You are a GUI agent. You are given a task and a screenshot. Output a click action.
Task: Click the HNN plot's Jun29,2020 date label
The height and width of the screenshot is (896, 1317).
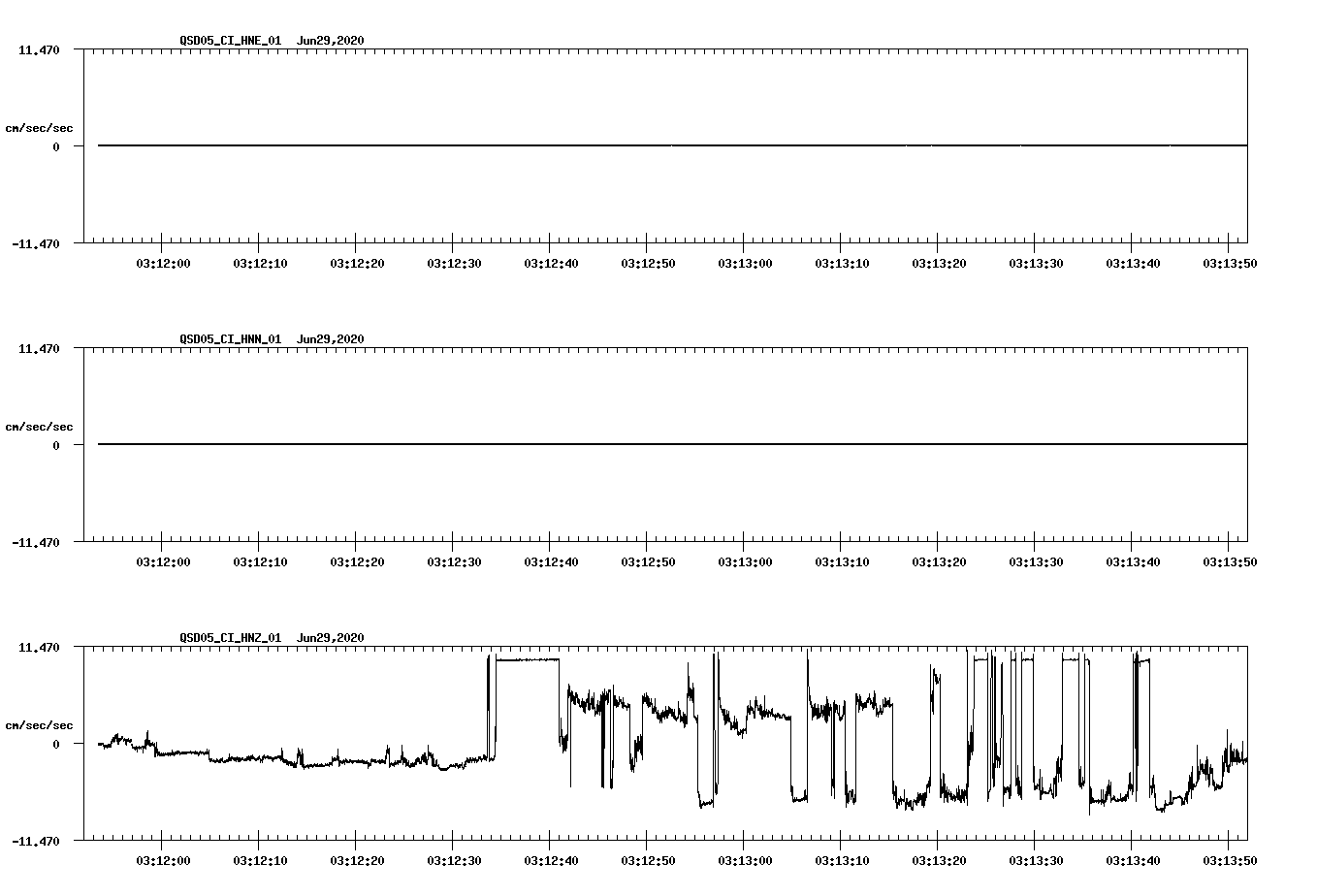click(x=331, y=339)
